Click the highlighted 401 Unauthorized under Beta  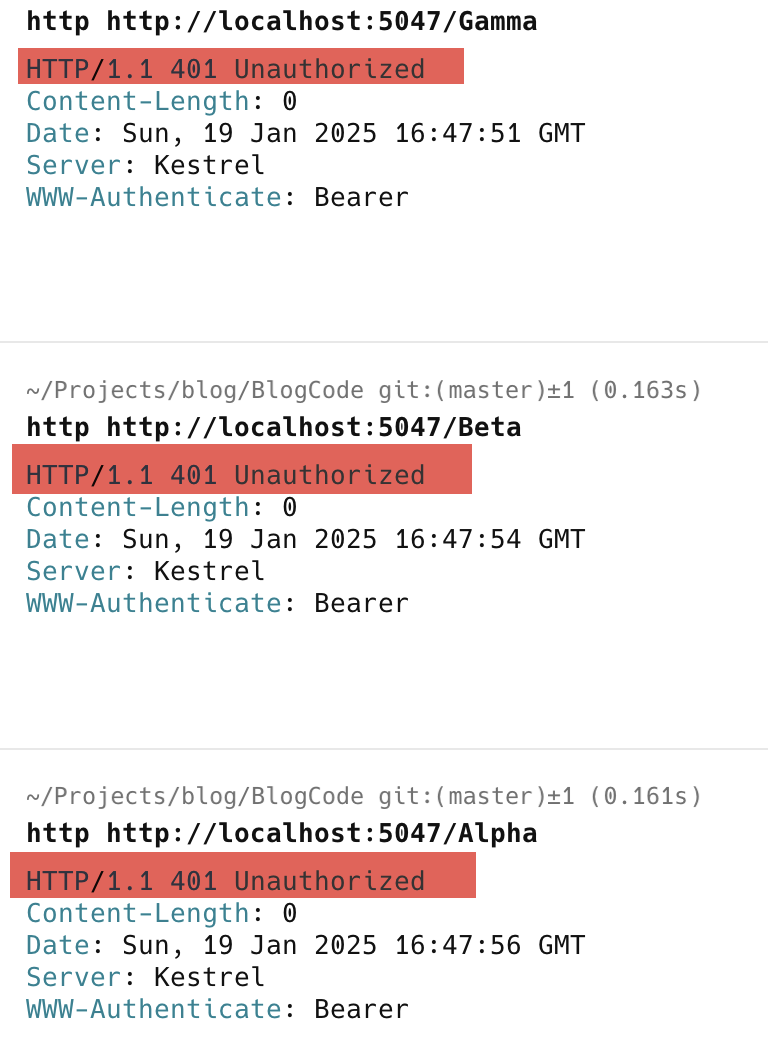tap(226, 475)
